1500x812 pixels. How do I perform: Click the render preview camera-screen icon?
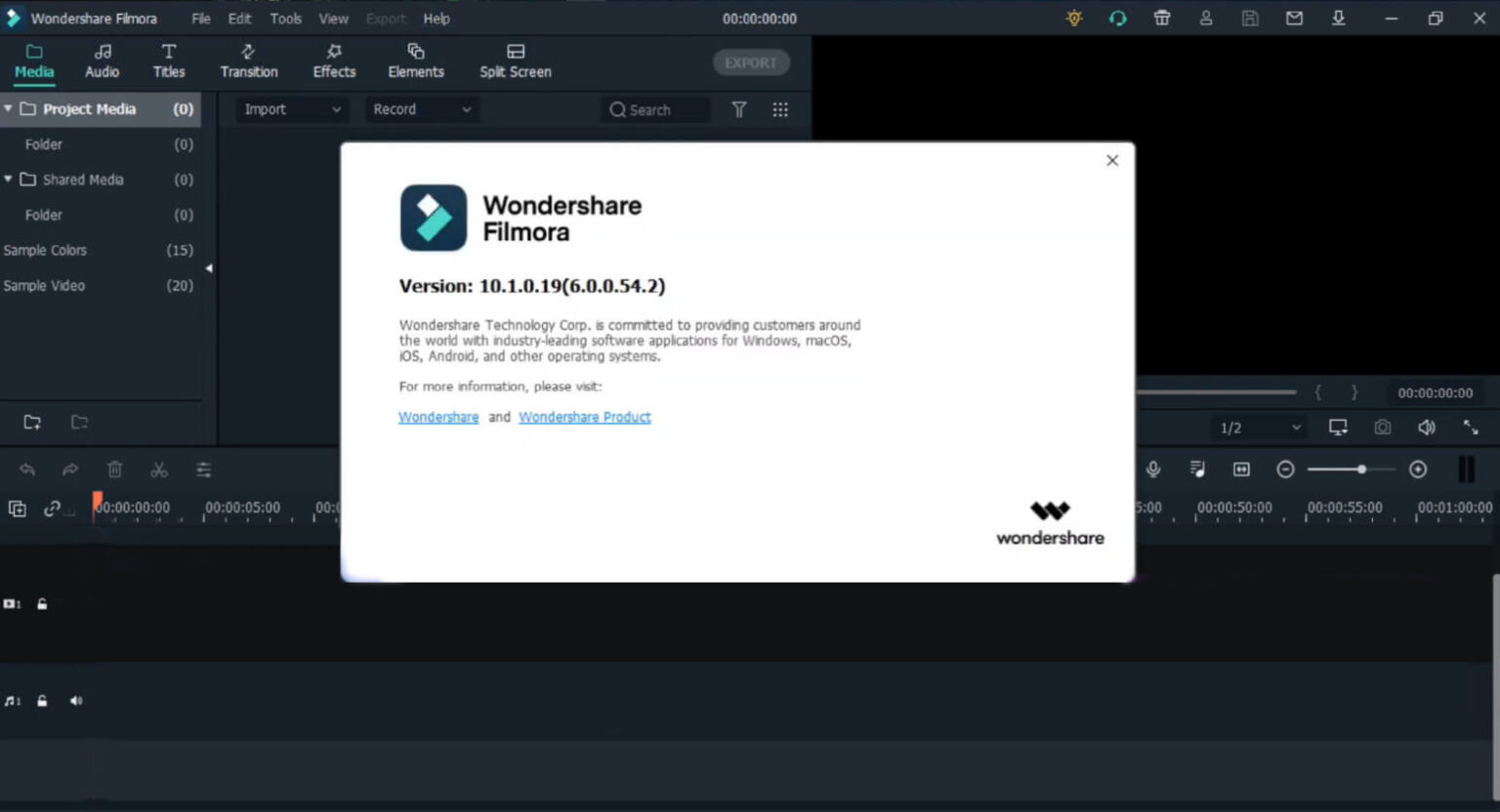(1338, 427)
